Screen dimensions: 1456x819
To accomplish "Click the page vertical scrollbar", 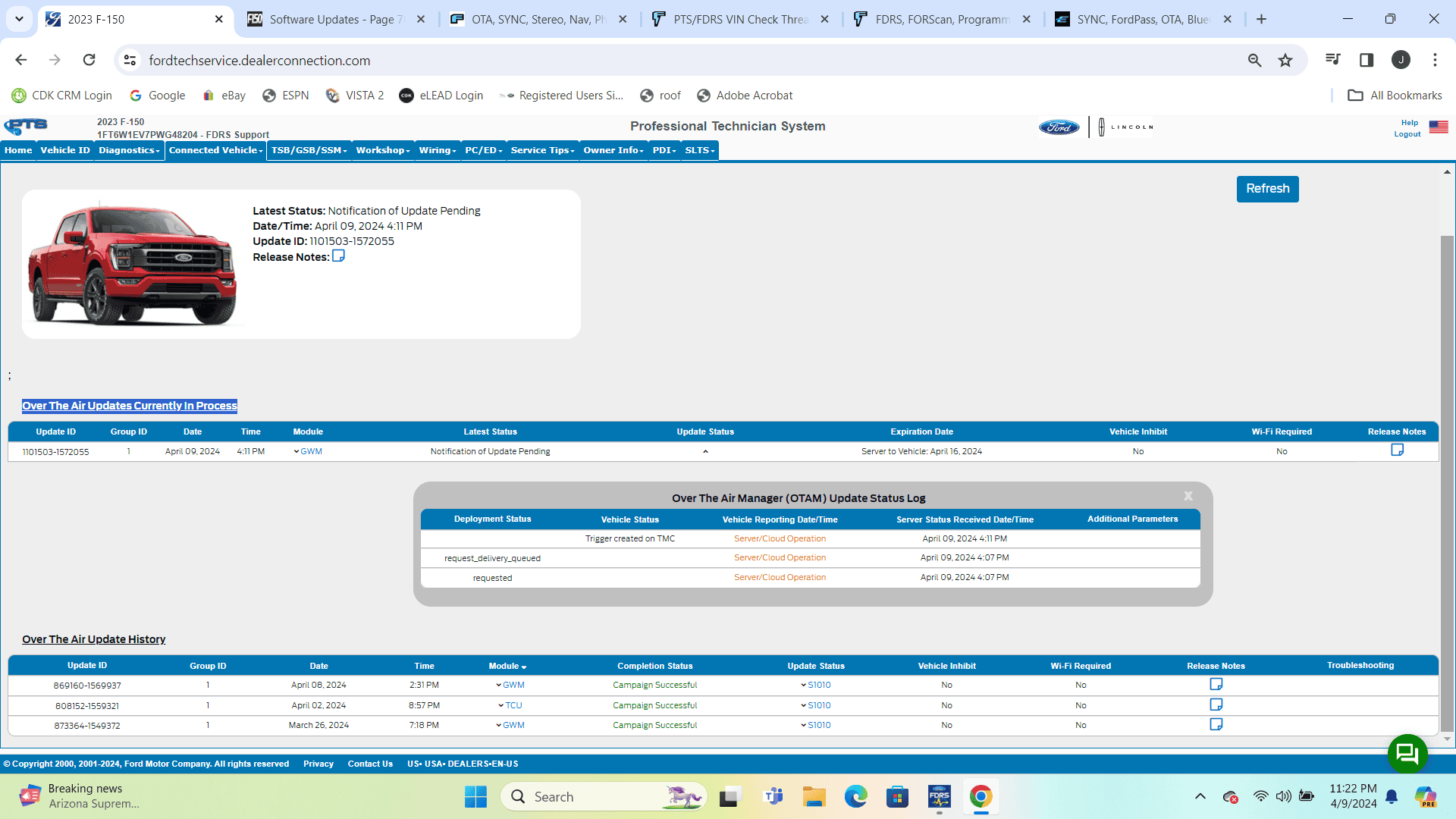I will (x=1447, y=485).
